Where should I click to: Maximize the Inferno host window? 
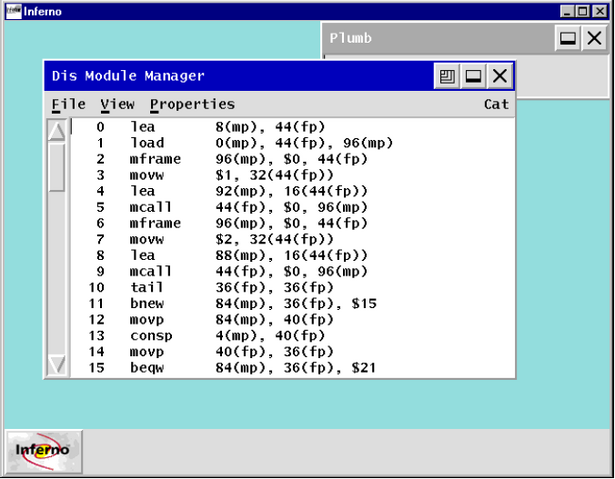(583, 11)
